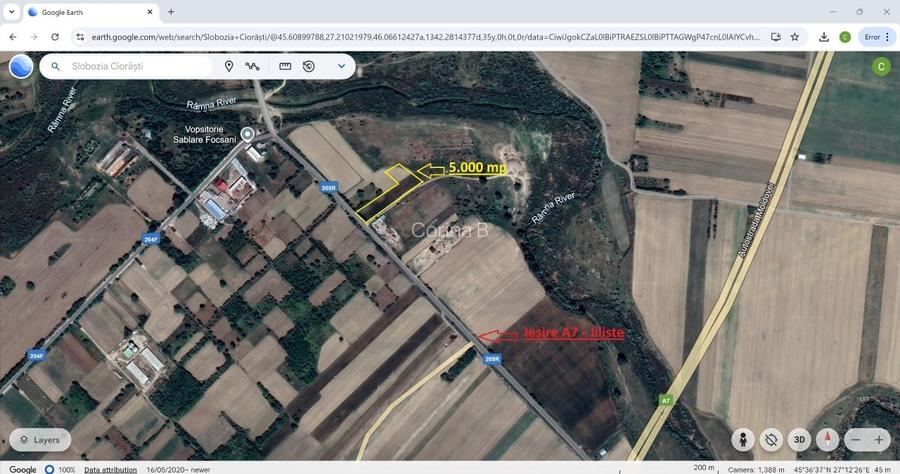The width and height of the screenshot is (900, 474).
Task: Click the search magnifier icon
Action: click(56, 67)
